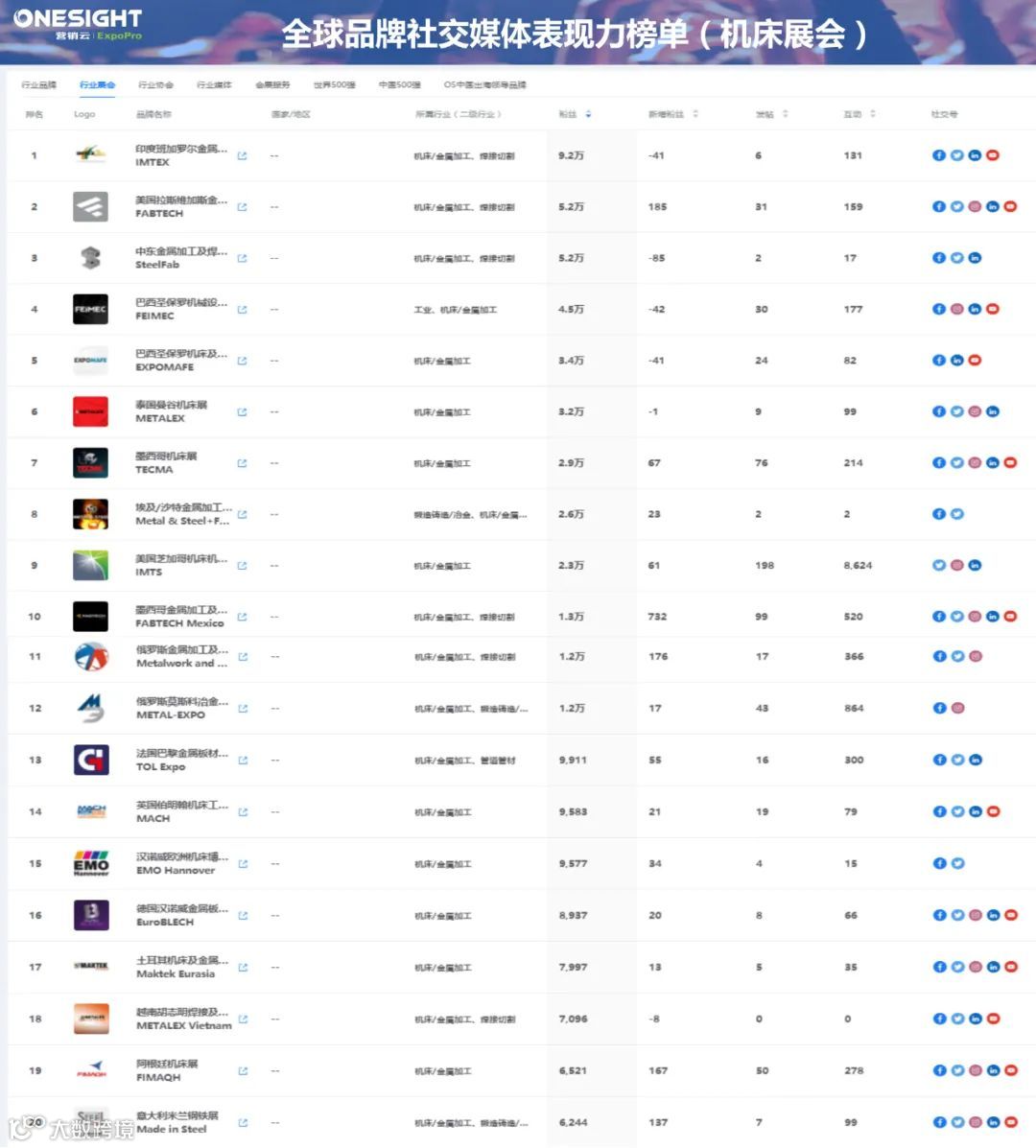Select the 行业展会 tab

pyautogui.click(x=98, y=85)
